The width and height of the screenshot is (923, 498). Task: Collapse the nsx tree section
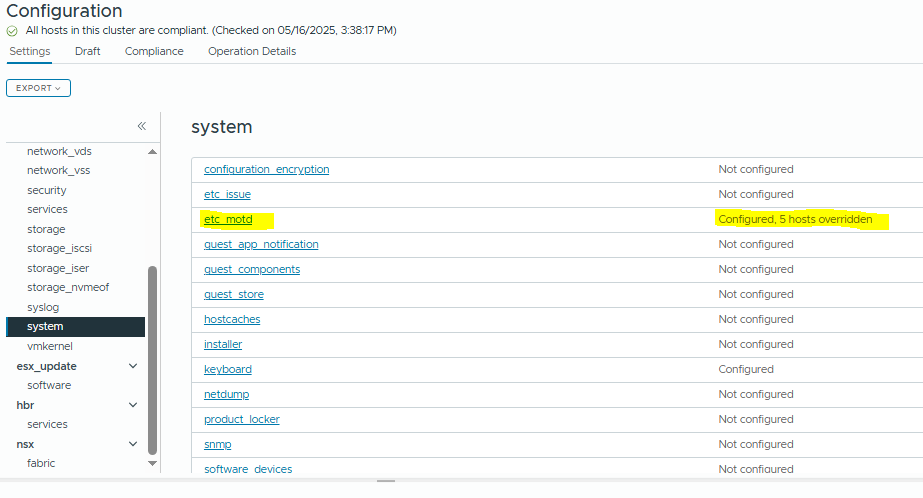pos(133,444)
